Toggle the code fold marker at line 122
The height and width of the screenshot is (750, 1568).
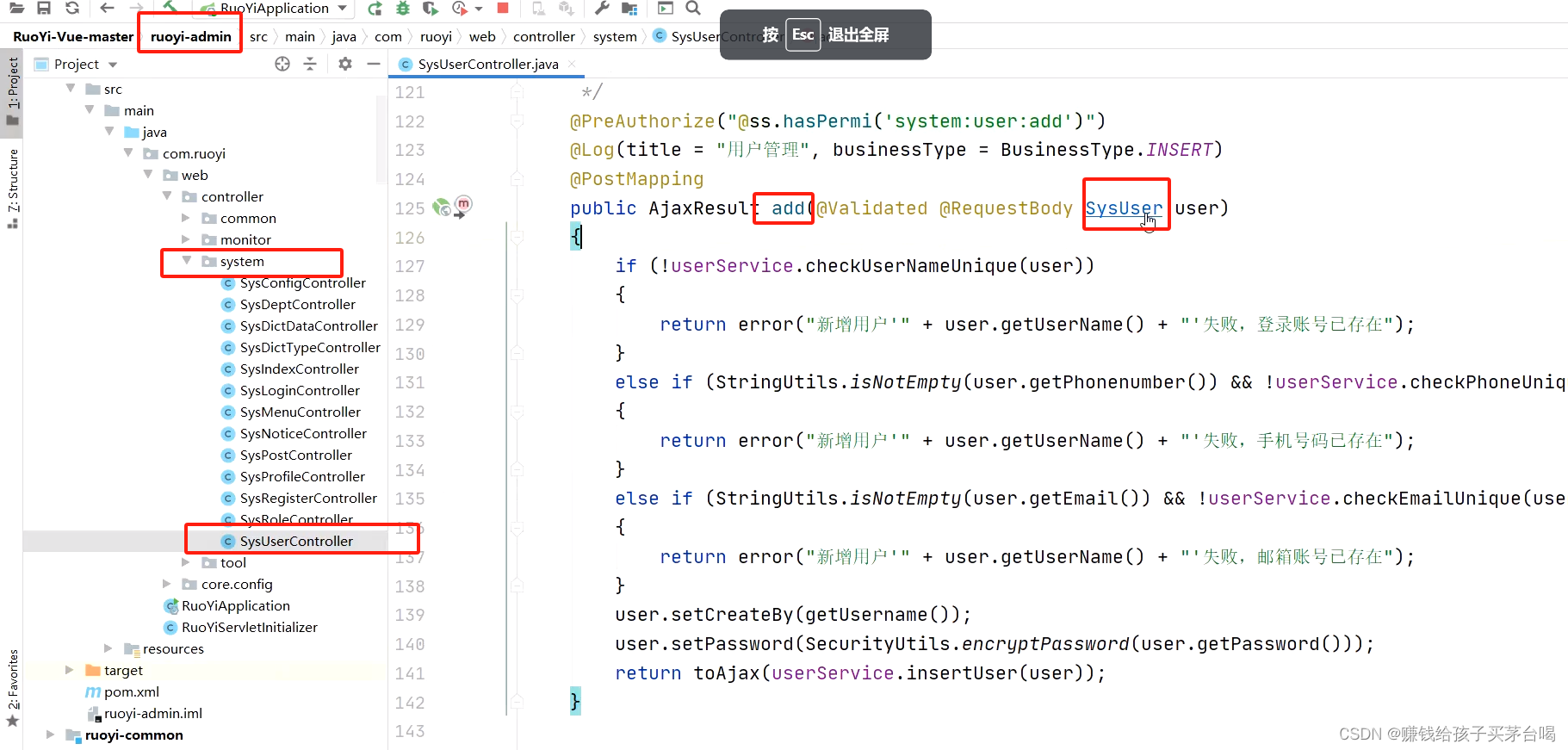click(517, 121)
